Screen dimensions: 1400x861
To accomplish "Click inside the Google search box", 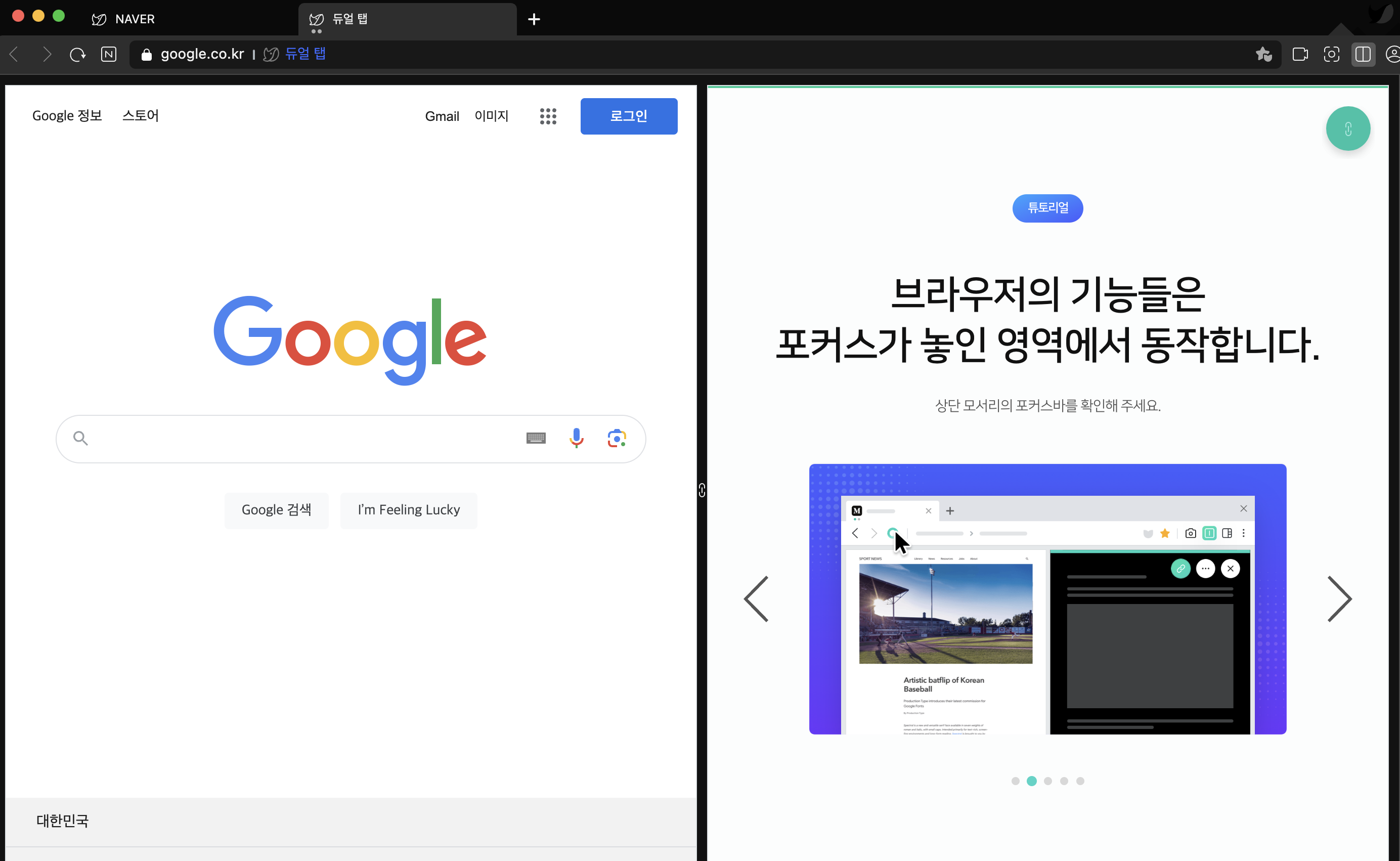I will pos(302,439).
